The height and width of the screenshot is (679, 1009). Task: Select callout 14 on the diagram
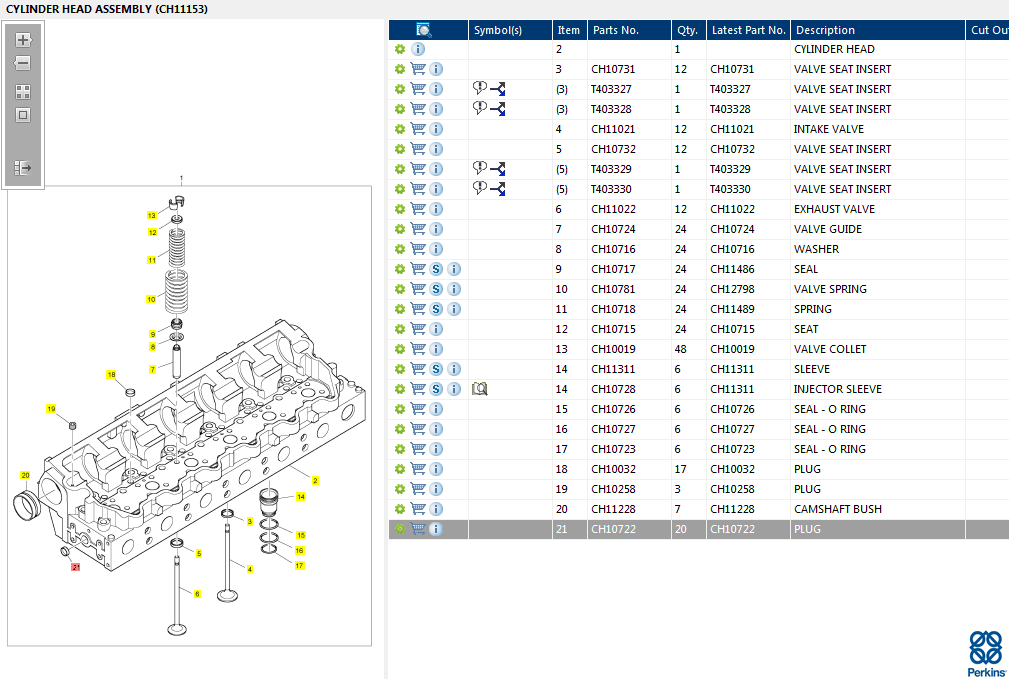pos(300,497)
